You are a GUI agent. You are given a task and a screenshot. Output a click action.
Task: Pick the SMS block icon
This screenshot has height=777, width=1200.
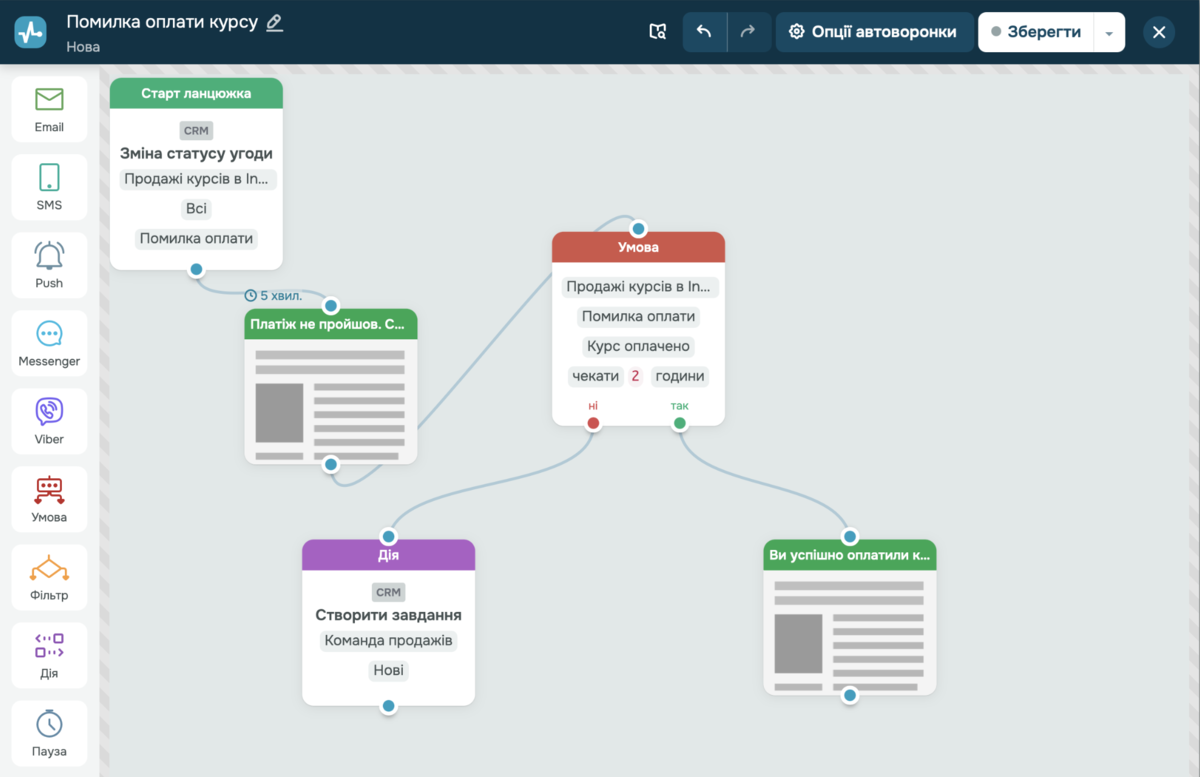49,177
